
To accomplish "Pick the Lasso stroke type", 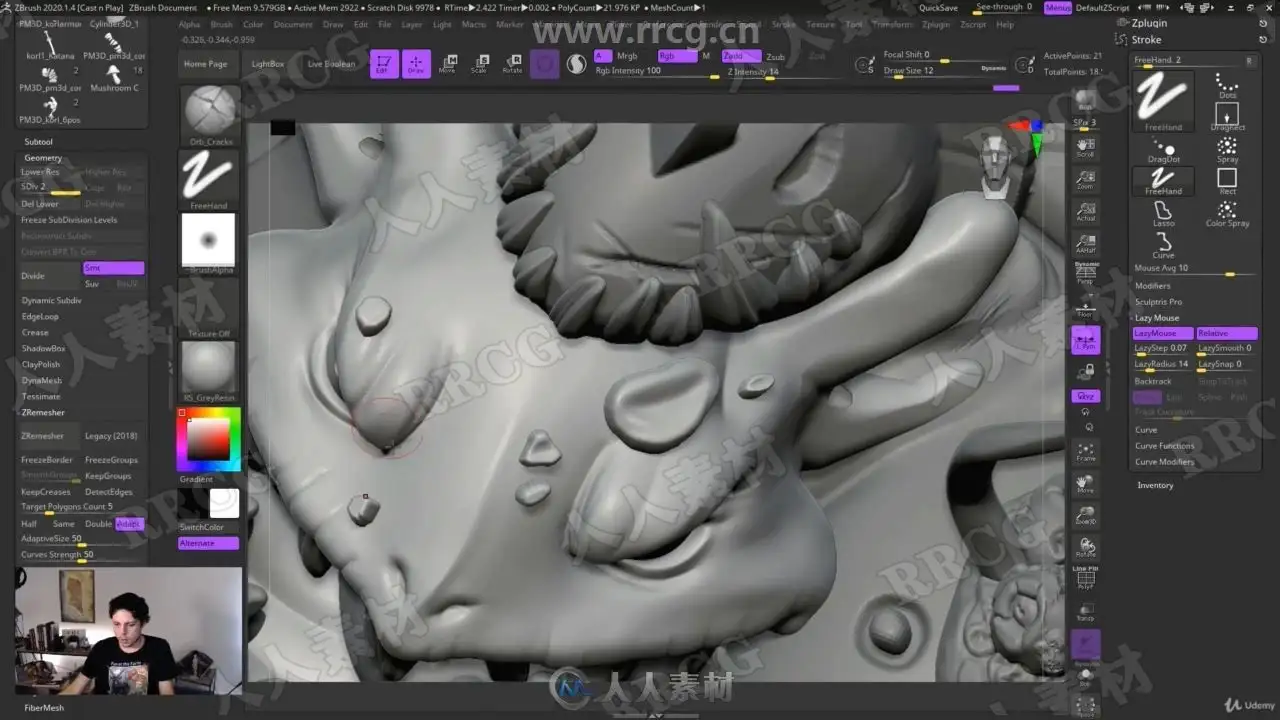I will pos(1164,214).
